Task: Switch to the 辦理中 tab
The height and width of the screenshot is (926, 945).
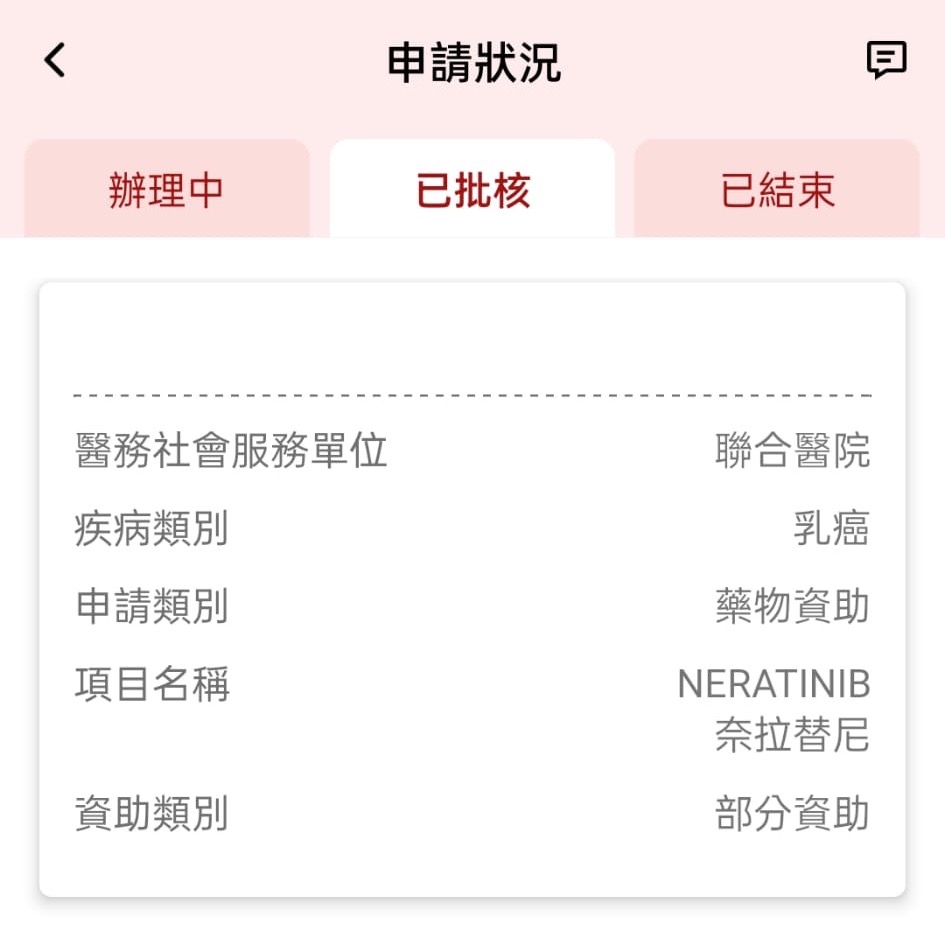Action: [x=165, y=190]
